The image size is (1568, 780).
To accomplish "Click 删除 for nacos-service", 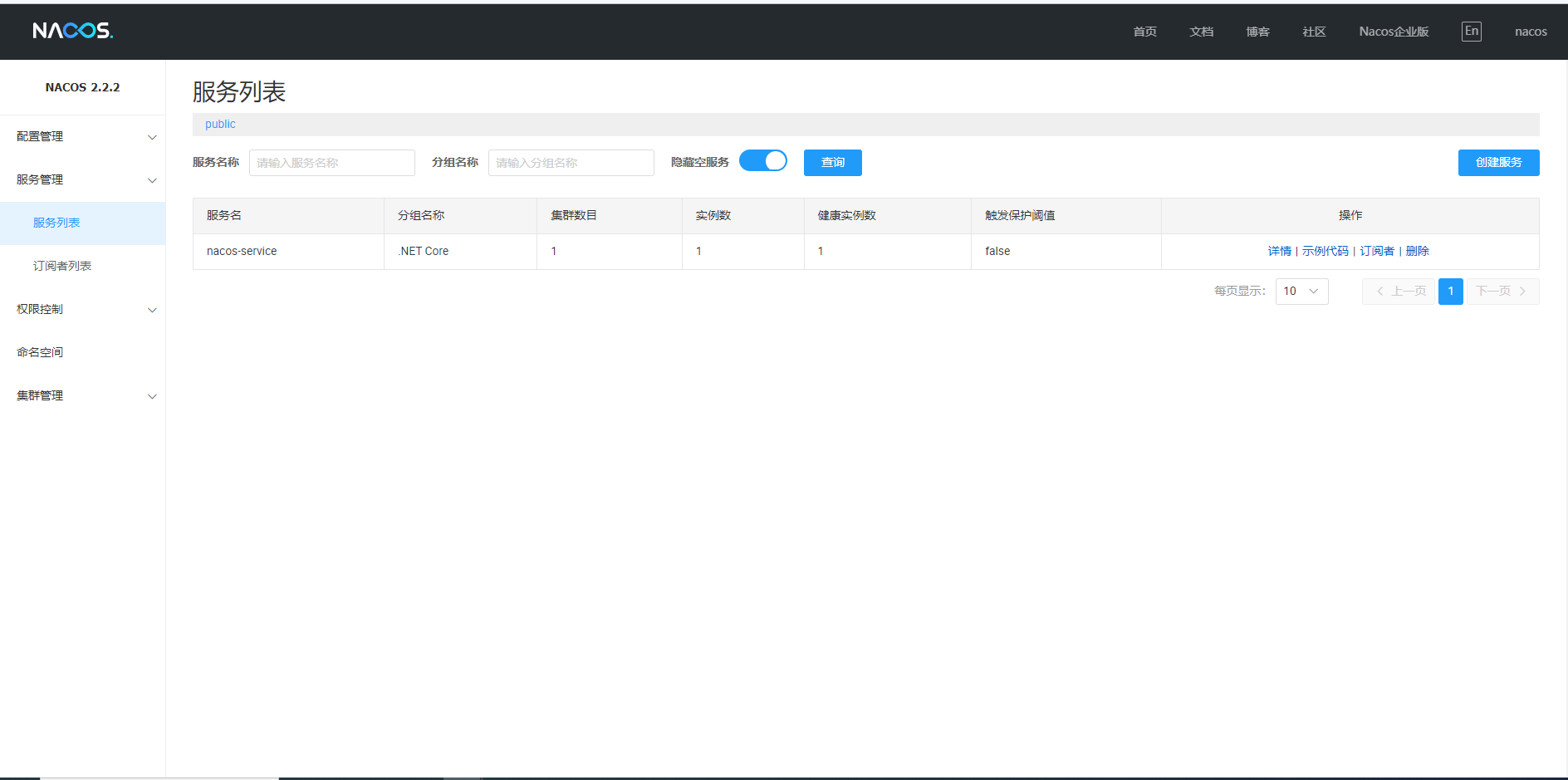I will click(x=1417, y=251).
